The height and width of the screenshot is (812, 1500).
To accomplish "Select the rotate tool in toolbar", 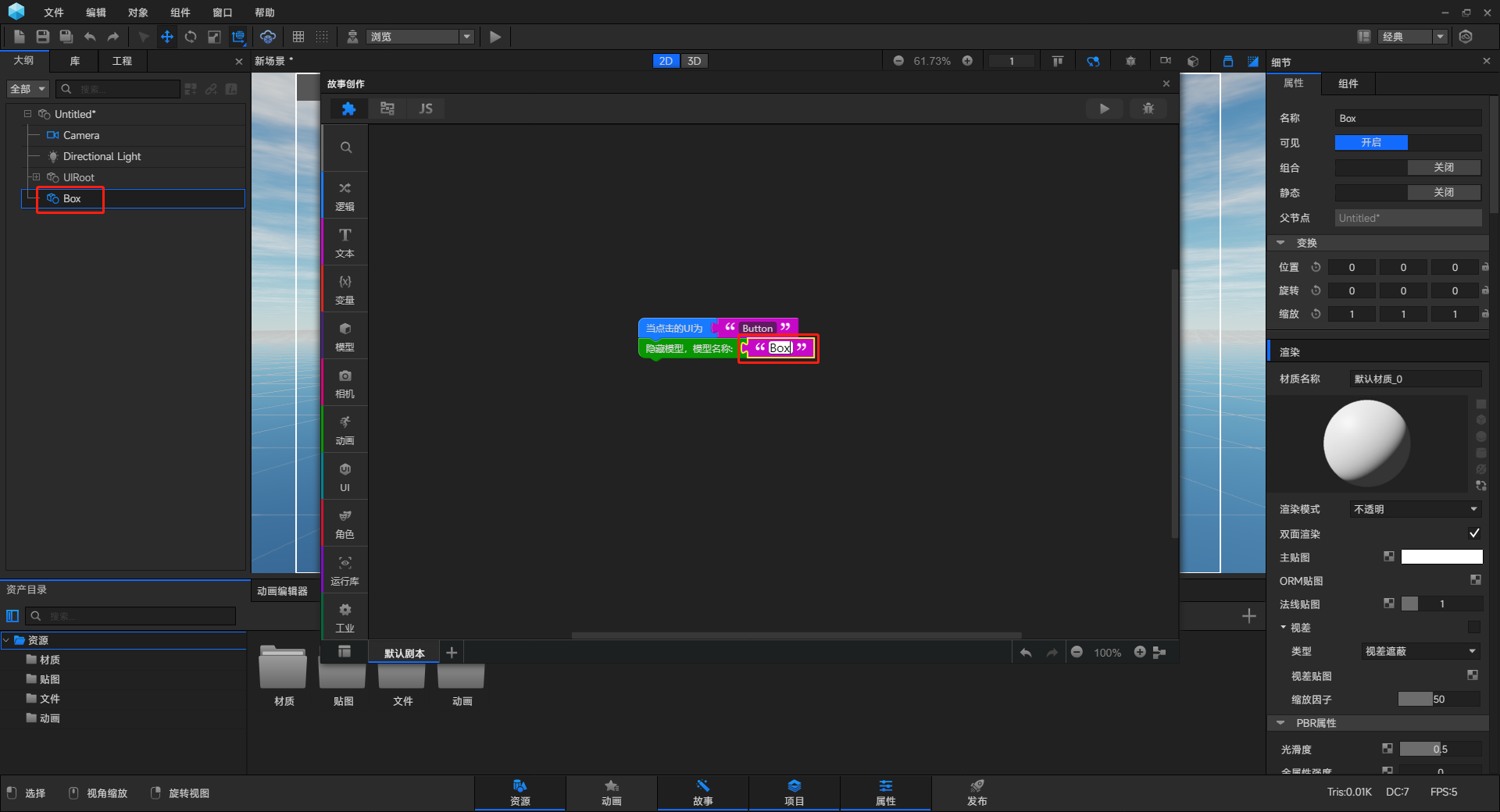I will pyautogui.click(x=191, y=37).
